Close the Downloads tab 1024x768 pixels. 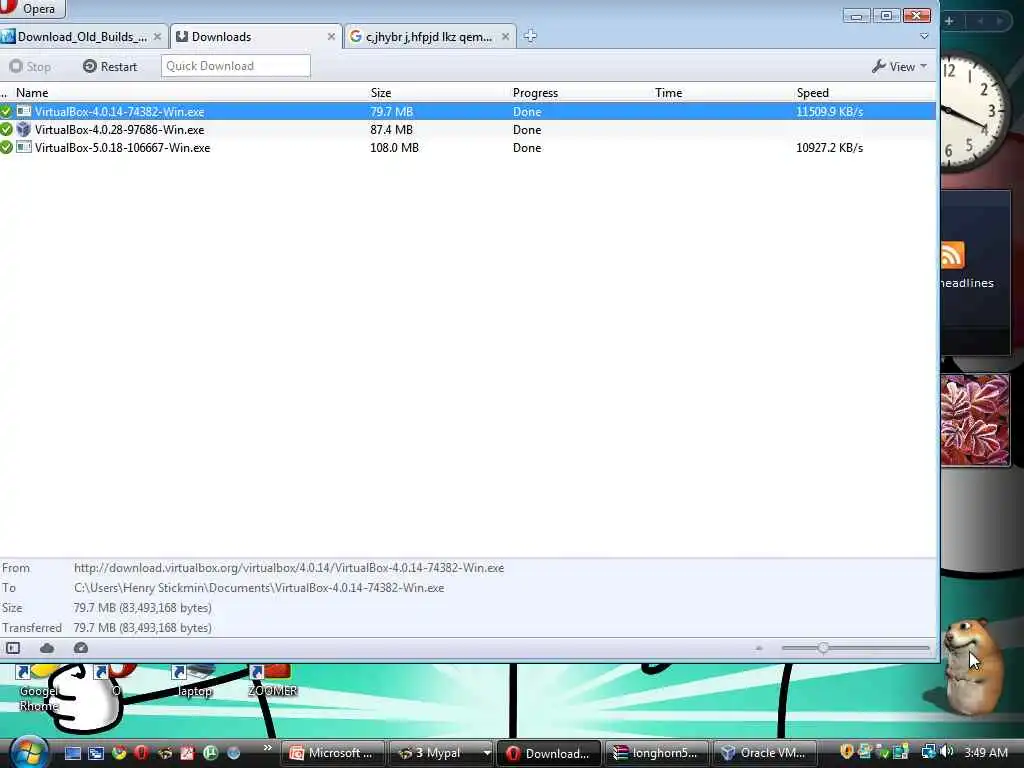[x=331, y=37]
